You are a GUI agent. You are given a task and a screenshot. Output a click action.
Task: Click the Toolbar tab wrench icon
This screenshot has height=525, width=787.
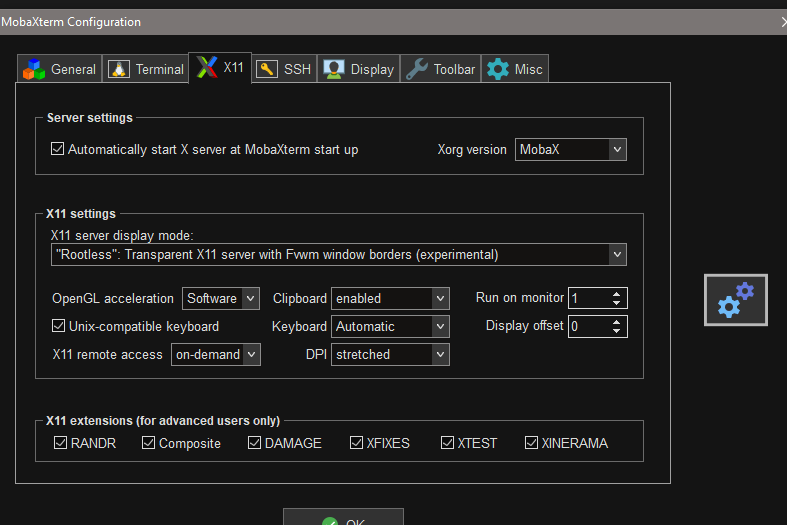pyautogui.click(x=417, y=69)
